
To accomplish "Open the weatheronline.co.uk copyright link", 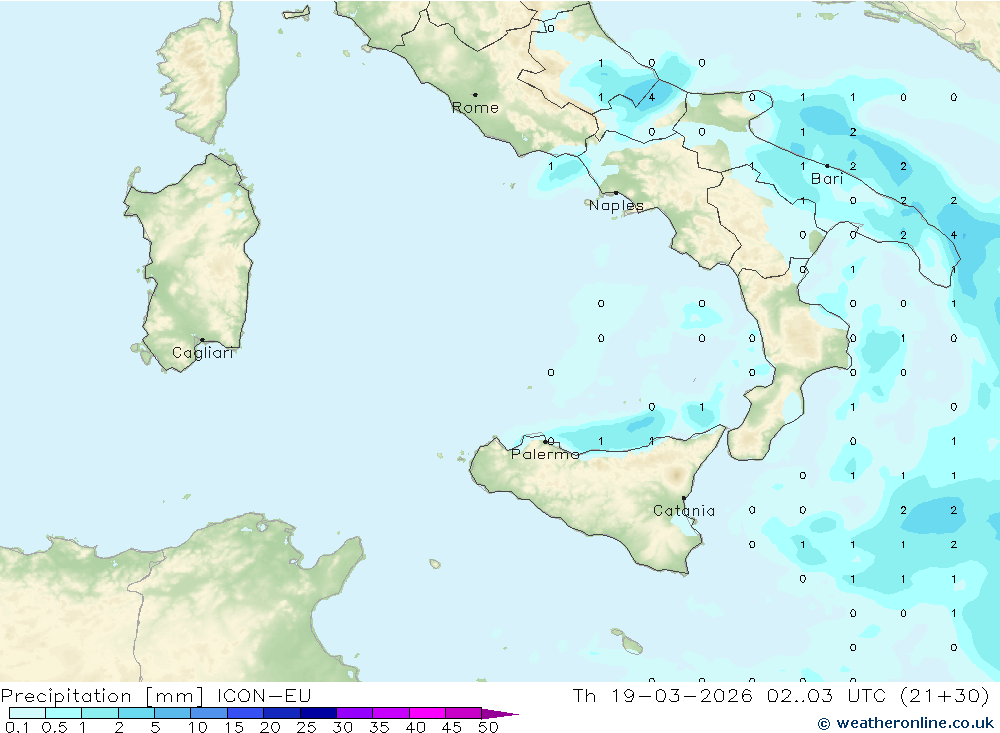I will click(906, 723).
